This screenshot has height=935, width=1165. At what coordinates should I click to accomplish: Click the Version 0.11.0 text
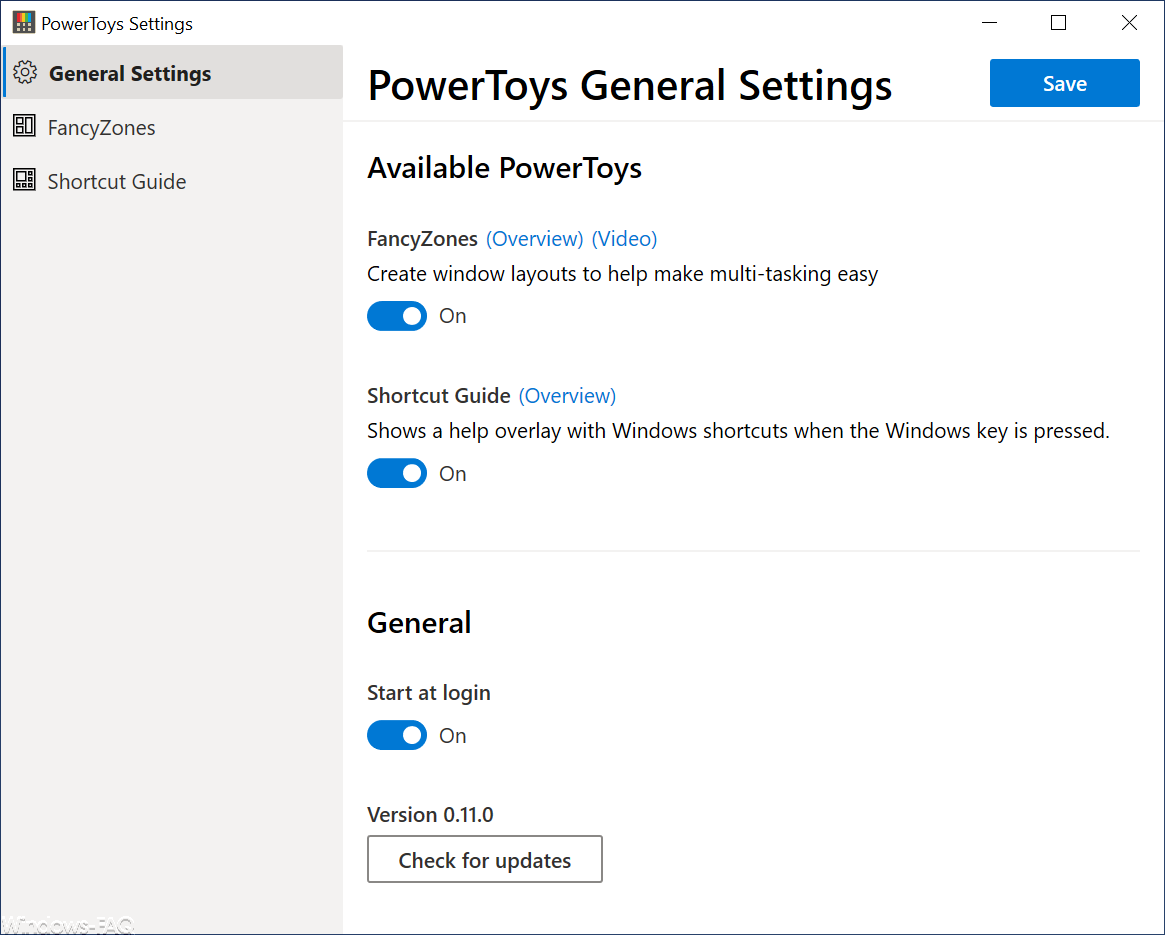point(430,815)
